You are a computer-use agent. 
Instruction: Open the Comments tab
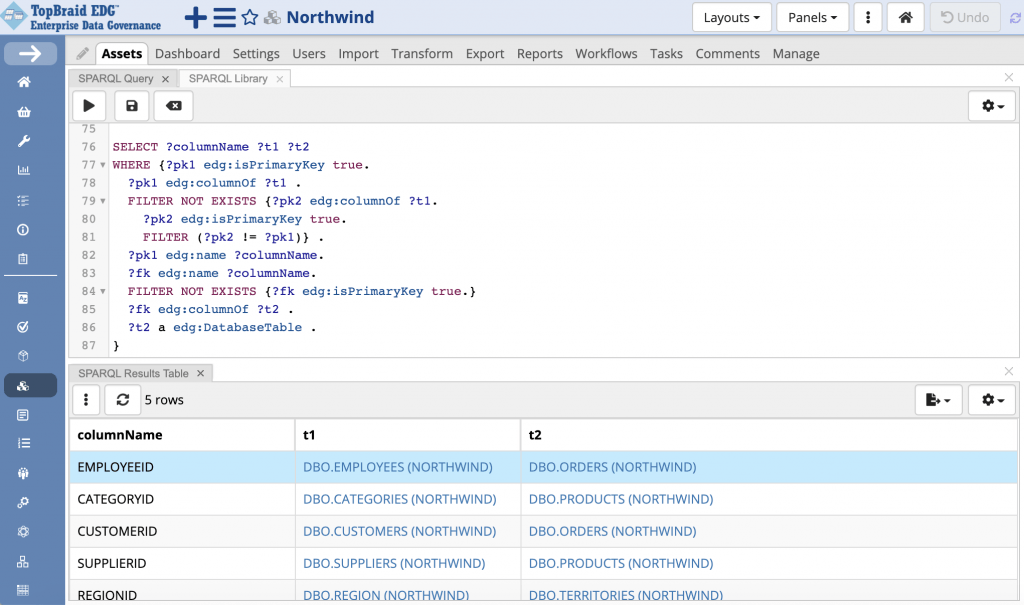click(728, 54)
